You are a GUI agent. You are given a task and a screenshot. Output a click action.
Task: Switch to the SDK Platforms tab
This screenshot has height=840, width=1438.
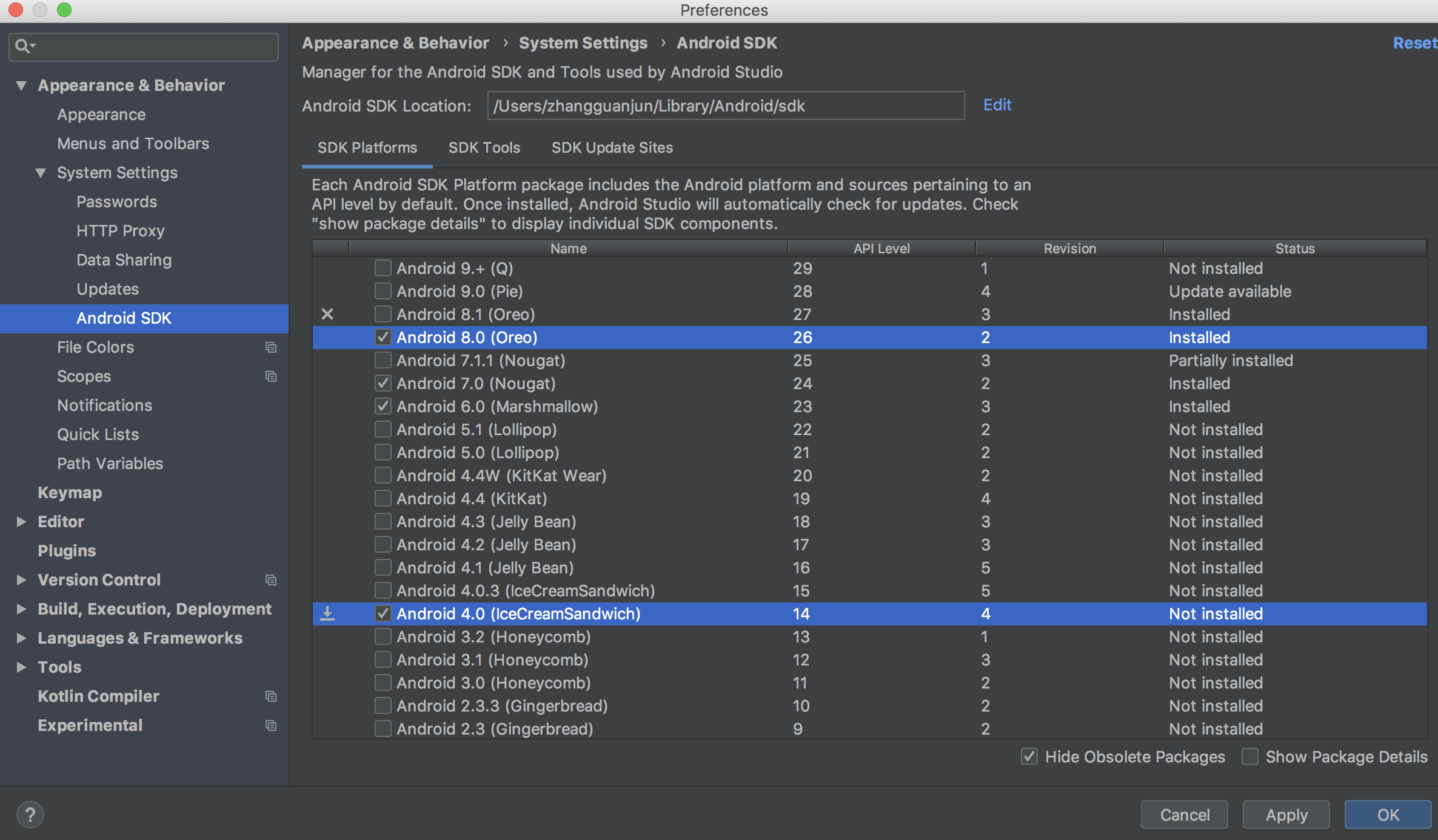tap(367, 148)
